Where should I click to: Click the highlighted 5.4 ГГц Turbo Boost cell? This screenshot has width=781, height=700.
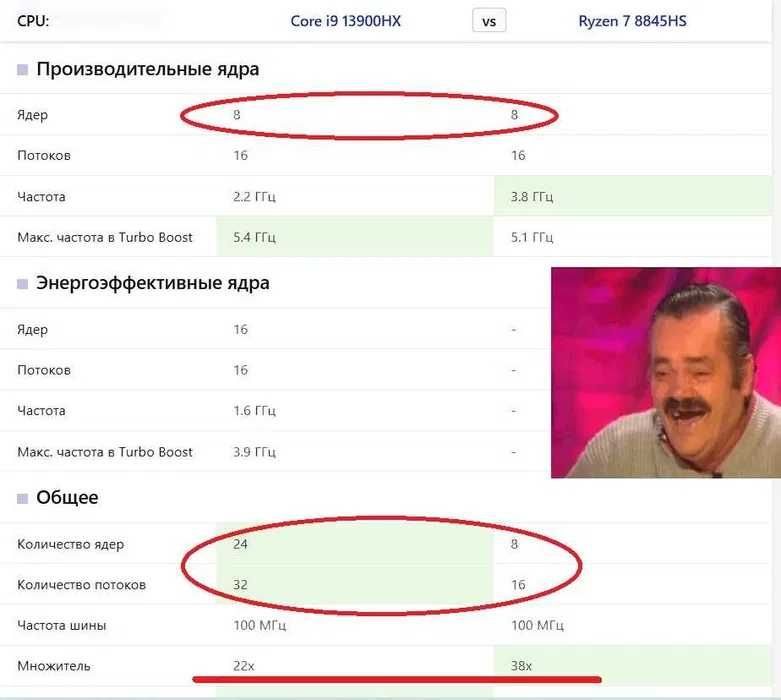click(x=355, y=237)
